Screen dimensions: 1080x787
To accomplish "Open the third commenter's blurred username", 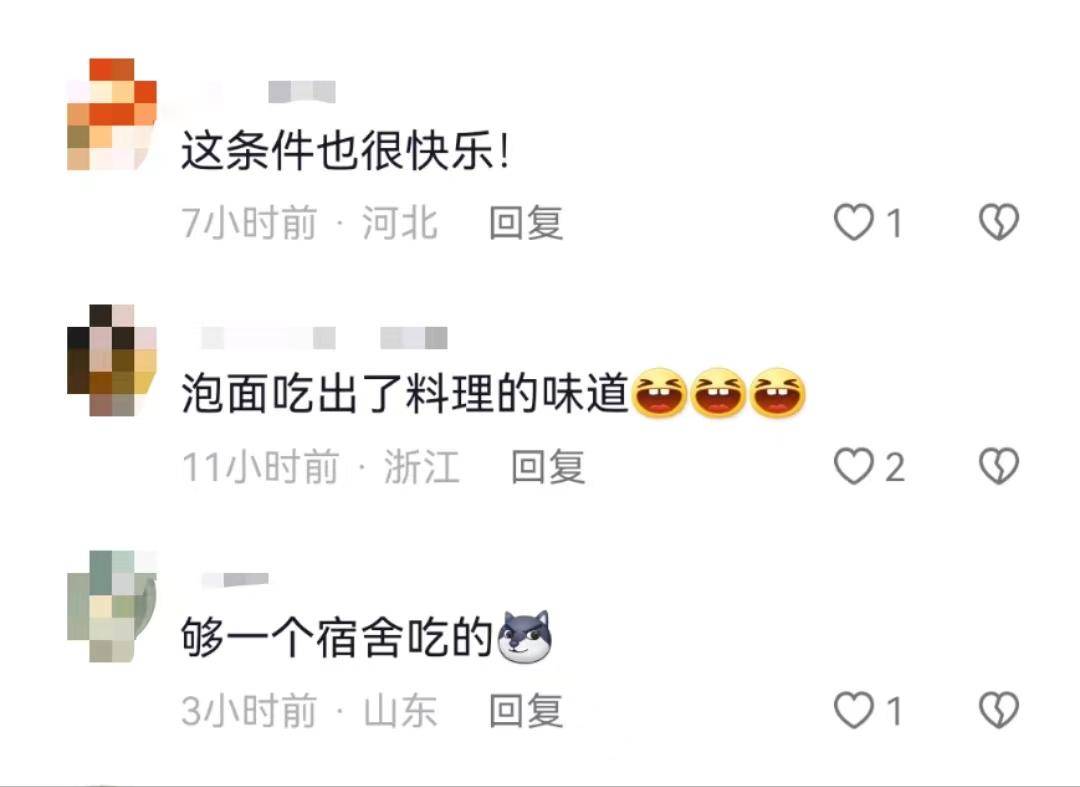I will tap(234, 580).
